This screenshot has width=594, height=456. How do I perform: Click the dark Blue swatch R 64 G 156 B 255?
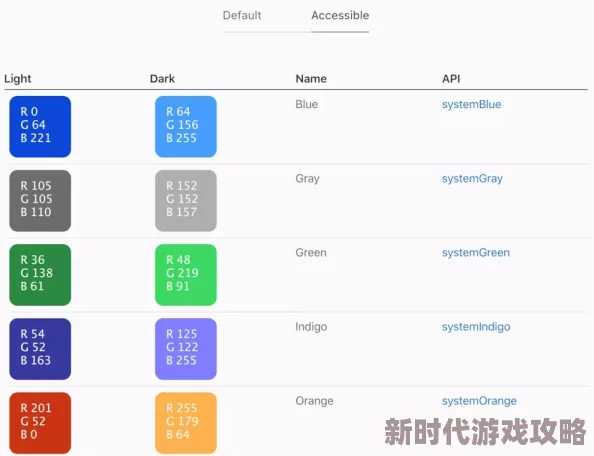tap(186, 126)
